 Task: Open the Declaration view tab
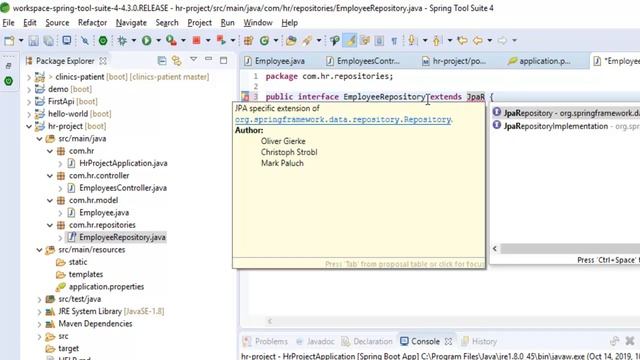[x=367, y=341]
